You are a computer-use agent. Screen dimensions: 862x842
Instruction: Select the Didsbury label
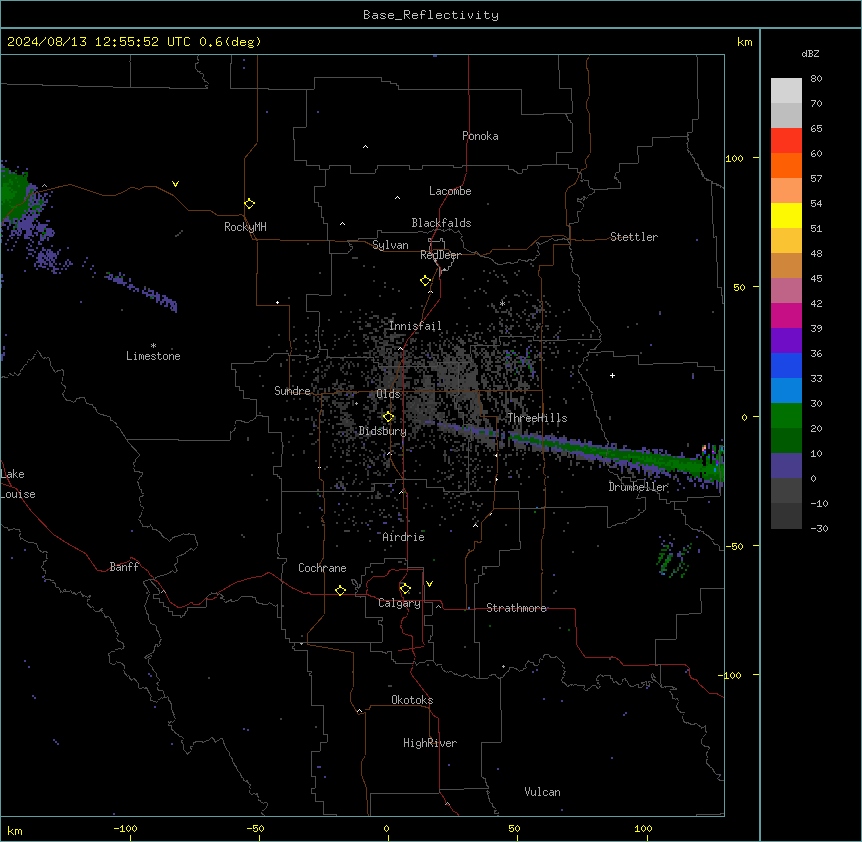click(383, 431)
